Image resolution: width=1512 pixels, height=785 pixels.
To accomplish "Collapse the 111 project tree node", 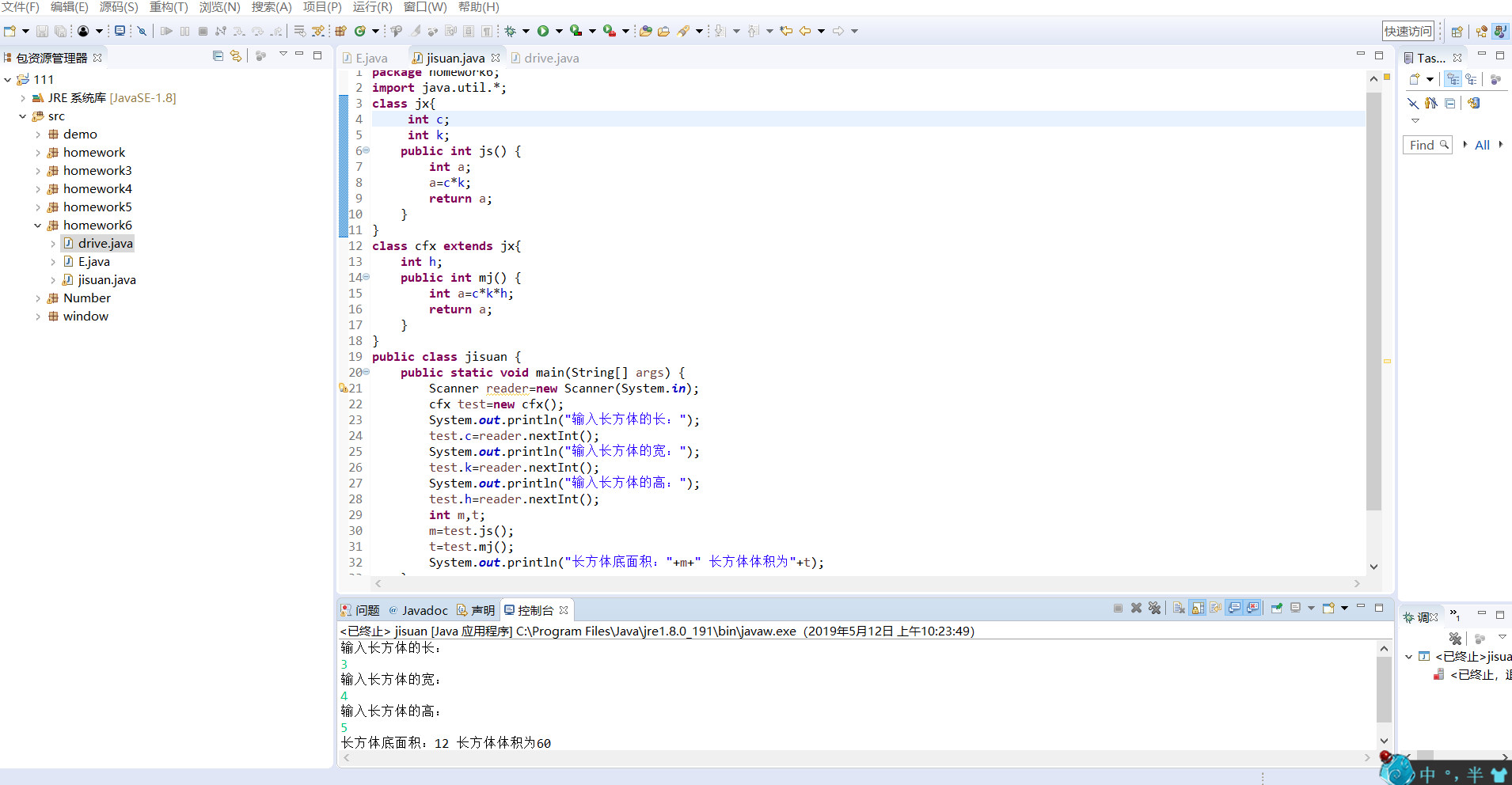I will [8, 80].
